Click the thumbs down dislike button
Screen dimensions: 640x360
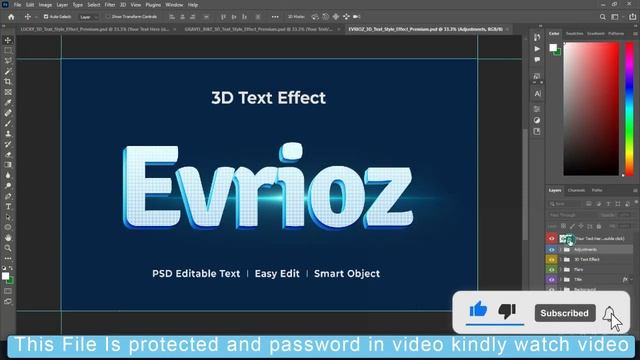(x=507, y=311)
